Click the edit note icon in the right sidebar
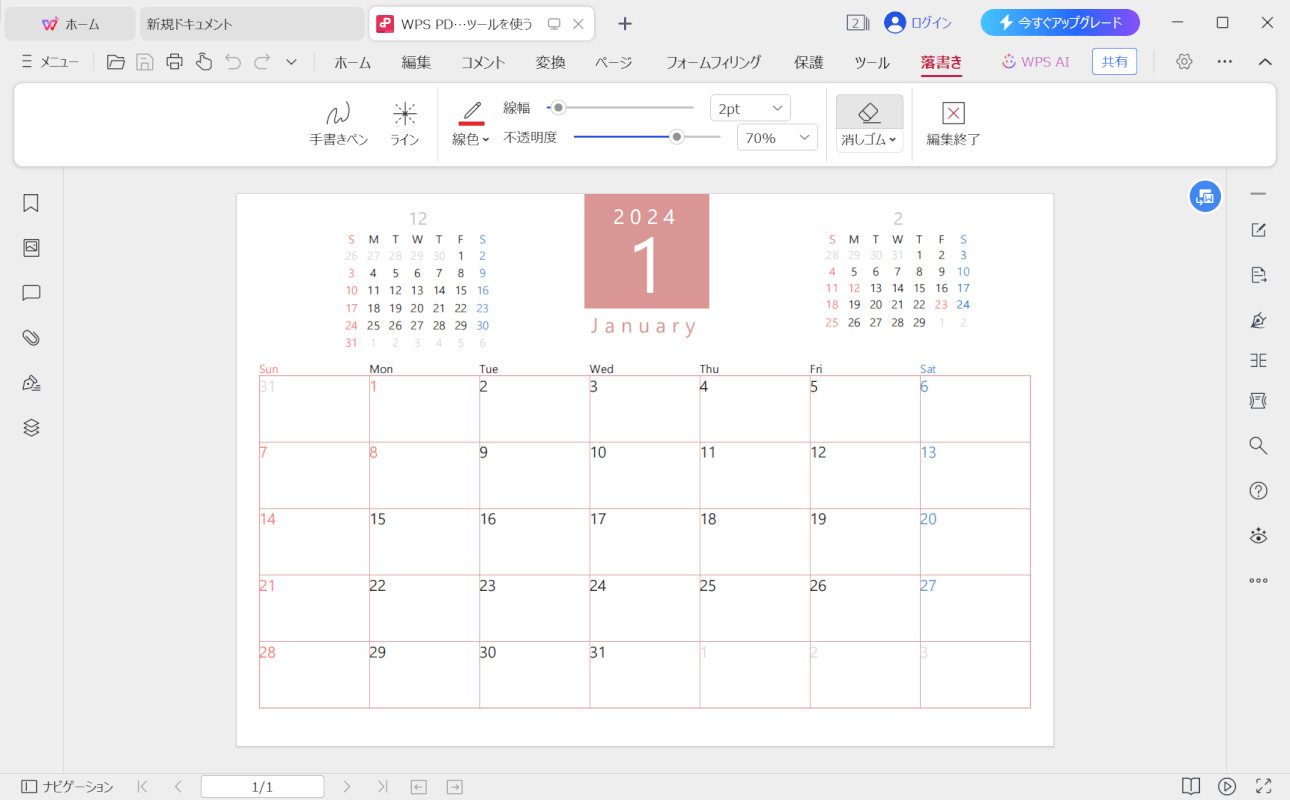 tap(1259, 230)
